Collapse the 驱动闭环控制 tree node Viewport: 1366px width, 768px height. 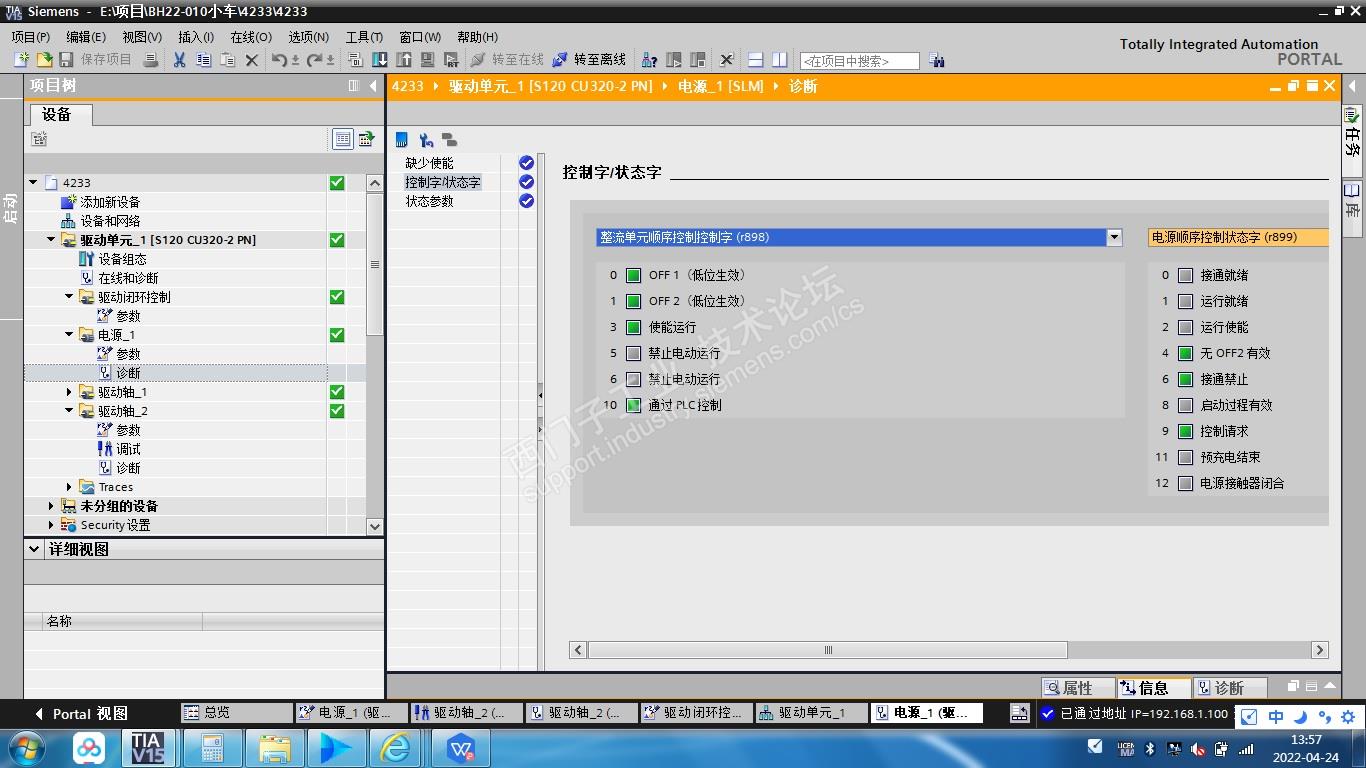(x=69, y=297)
